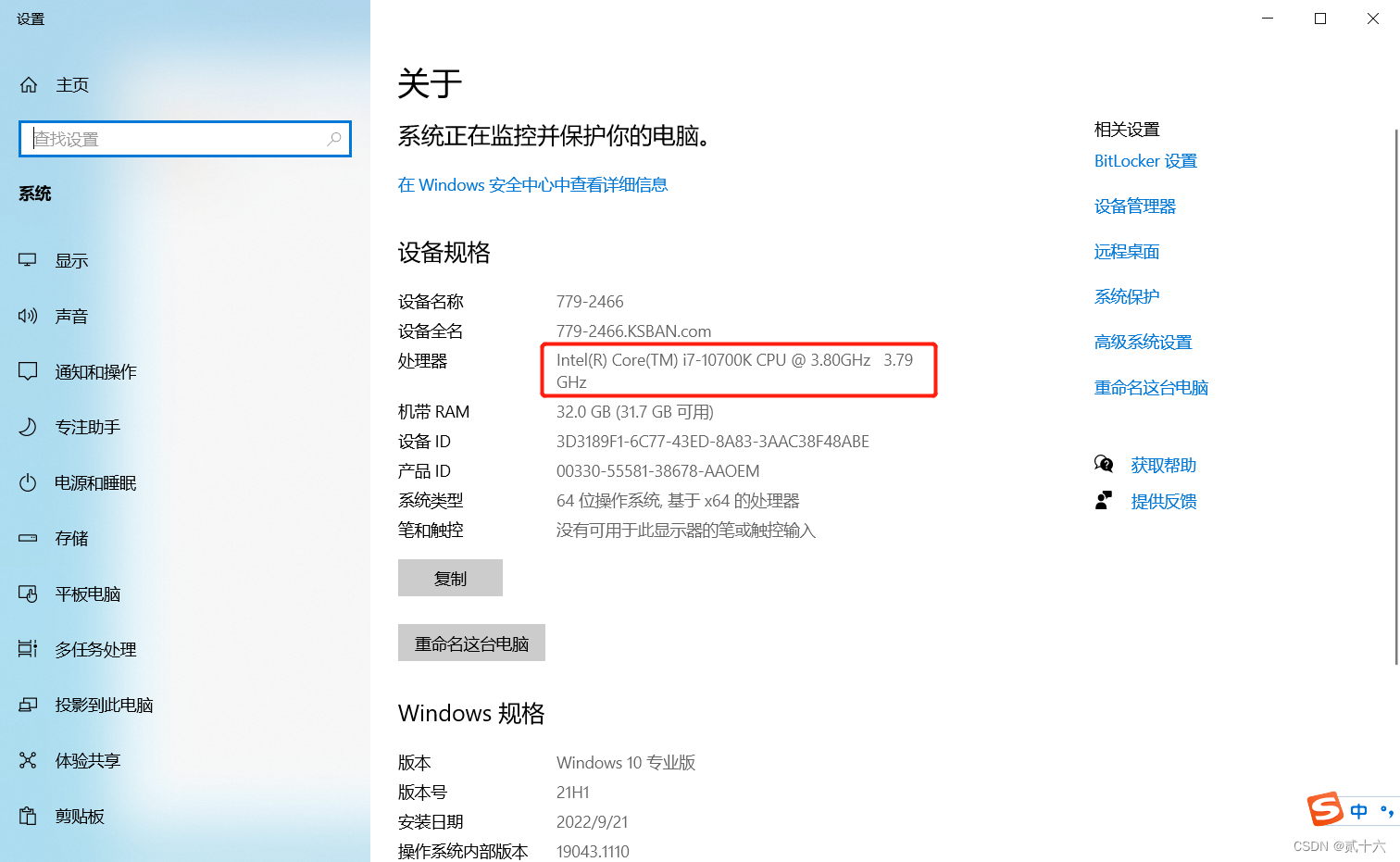Screen dimensions: 1400x862
Task: Click the RAM value 32.0 GB
Action: [635, 412]
